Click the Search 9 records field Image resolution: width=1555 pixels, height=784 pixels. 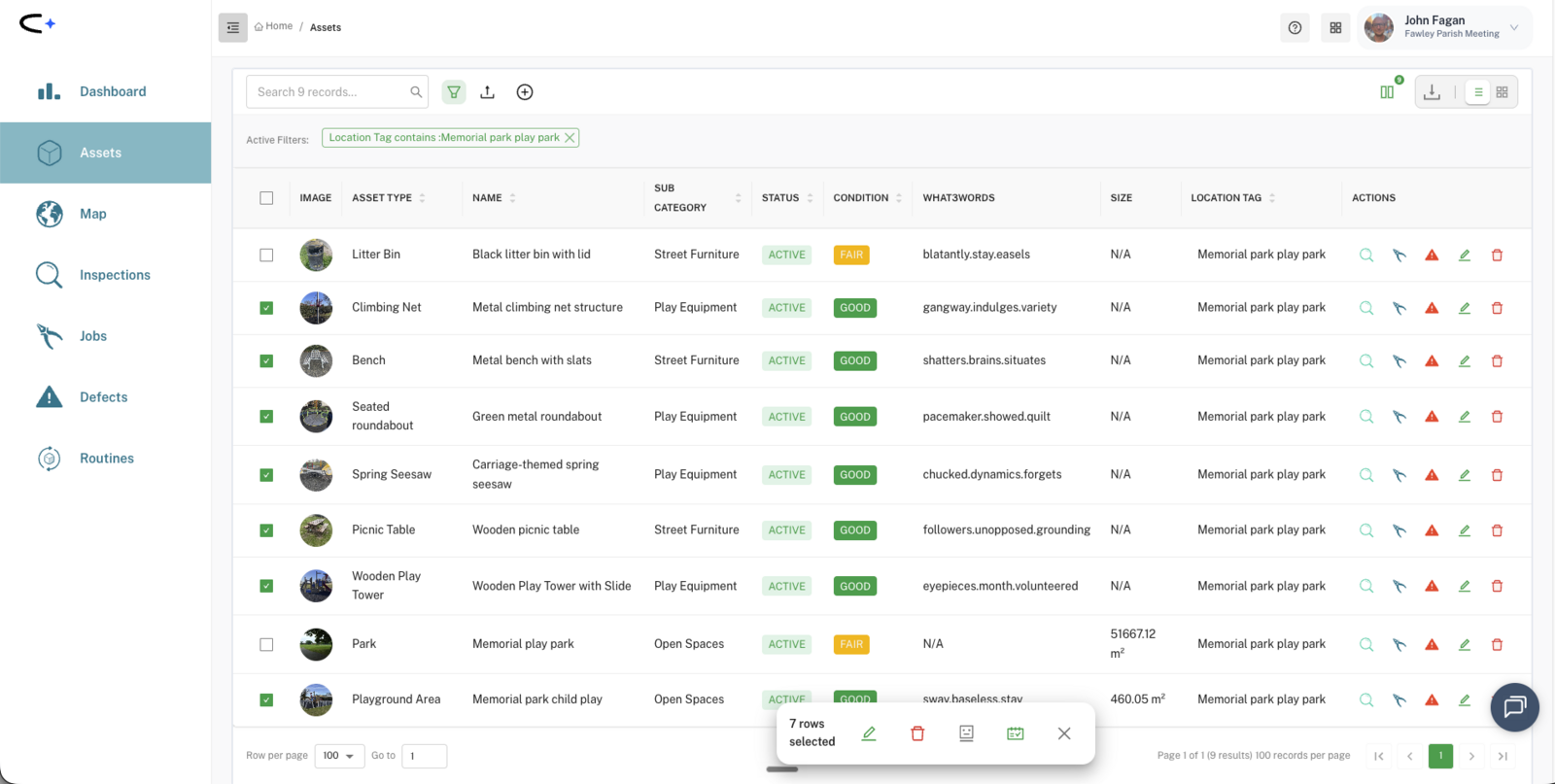pos(337,92)
